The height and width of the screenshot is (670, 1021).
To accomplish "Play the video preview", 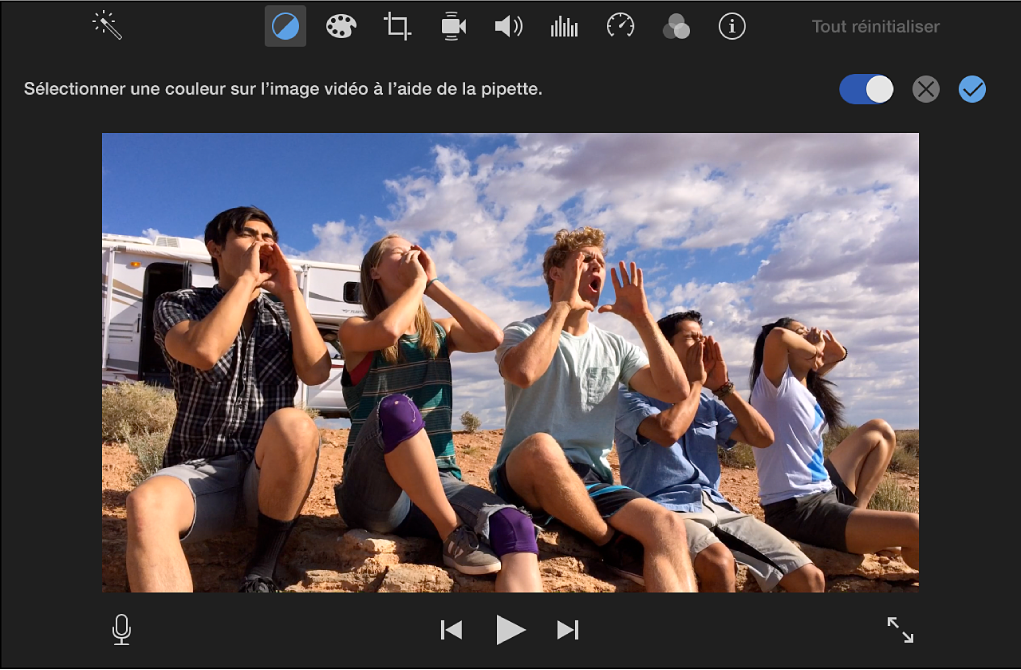I will [x=510, y=629].
